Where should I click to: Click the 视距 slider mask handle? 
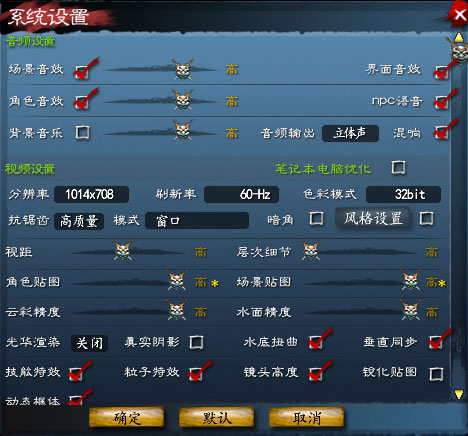coord(123,250)
